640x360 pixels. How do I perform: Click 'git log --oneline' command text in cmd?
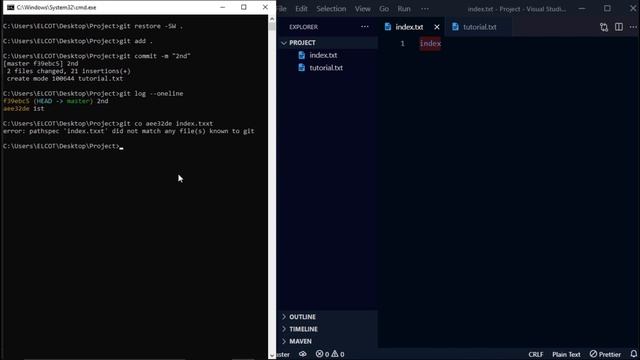151,93
